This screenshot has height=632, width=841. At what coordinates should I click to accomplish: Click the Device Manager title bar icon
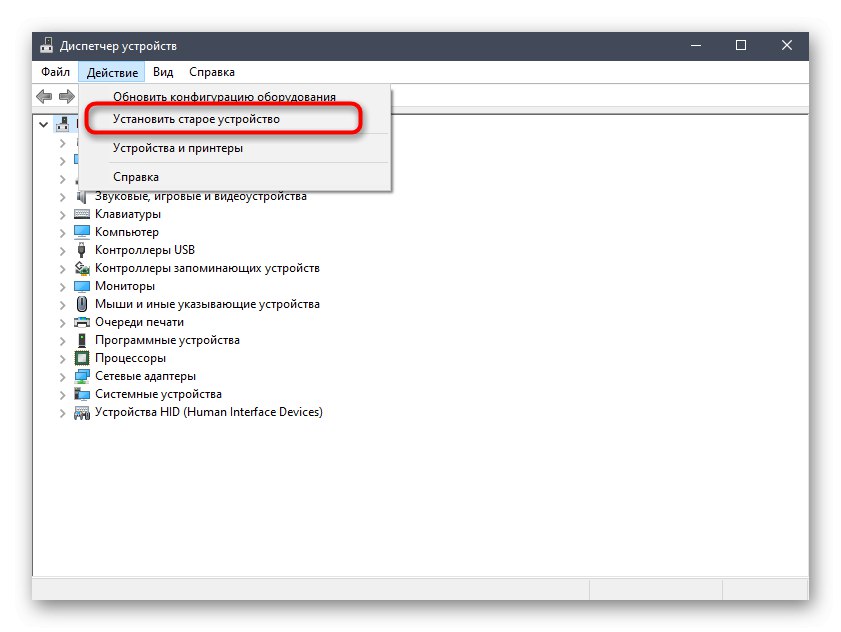coord(47,46)
